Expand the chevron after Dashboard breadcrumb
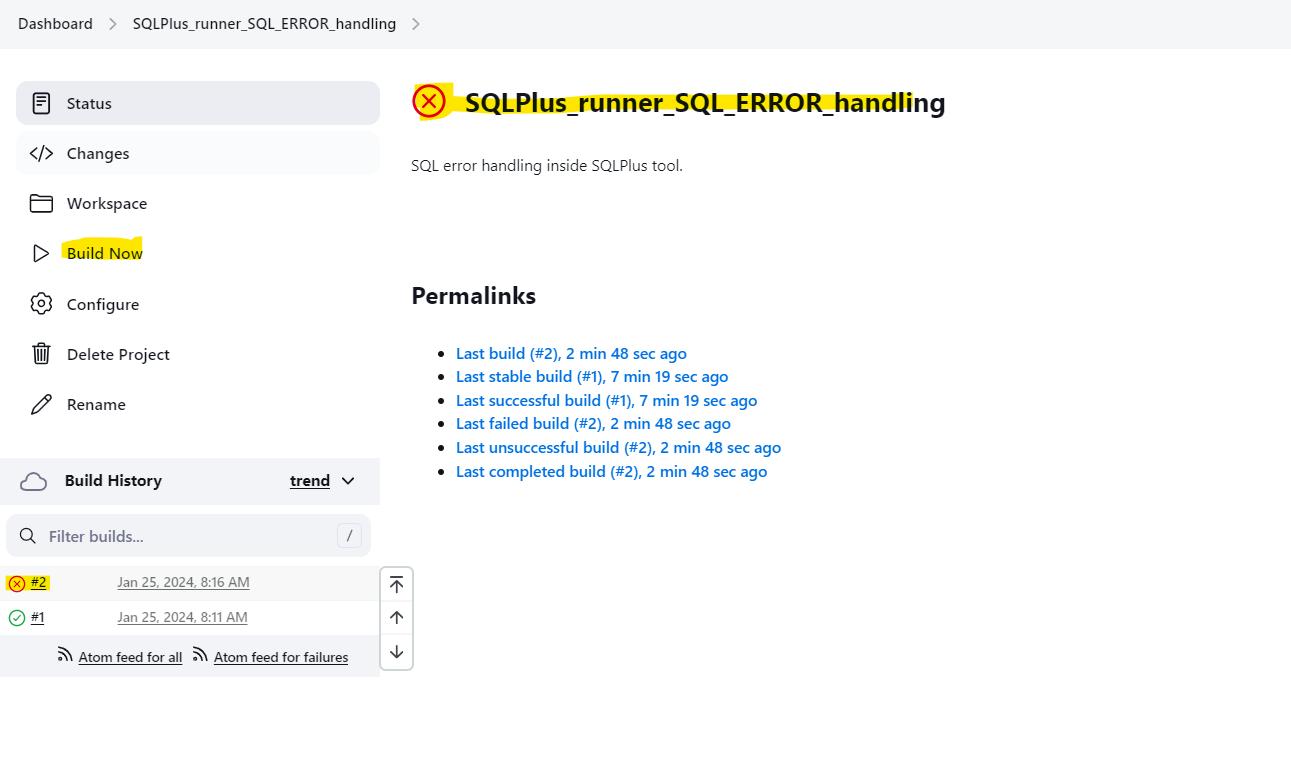 [113, 24]
